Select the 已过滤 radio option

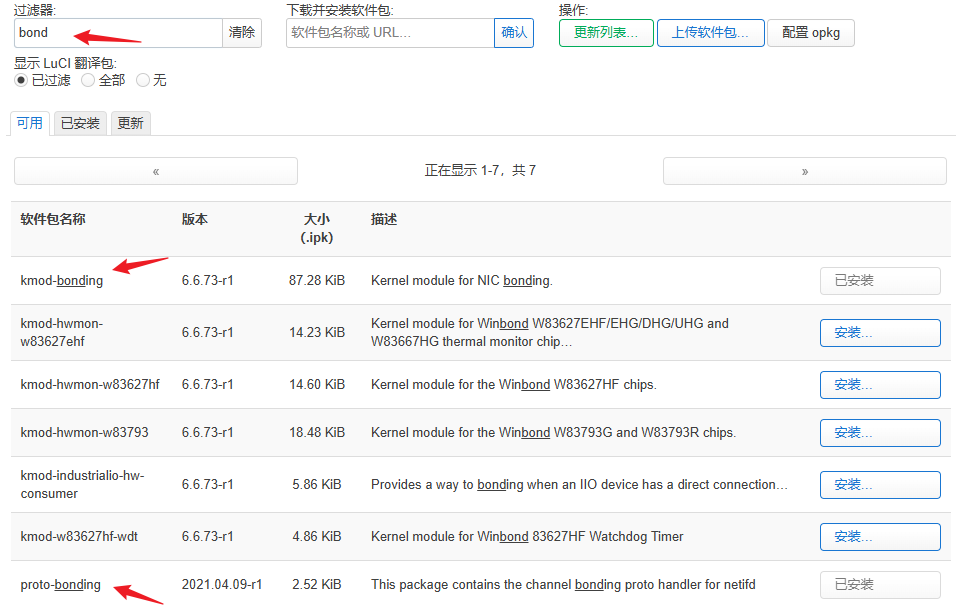21,80
